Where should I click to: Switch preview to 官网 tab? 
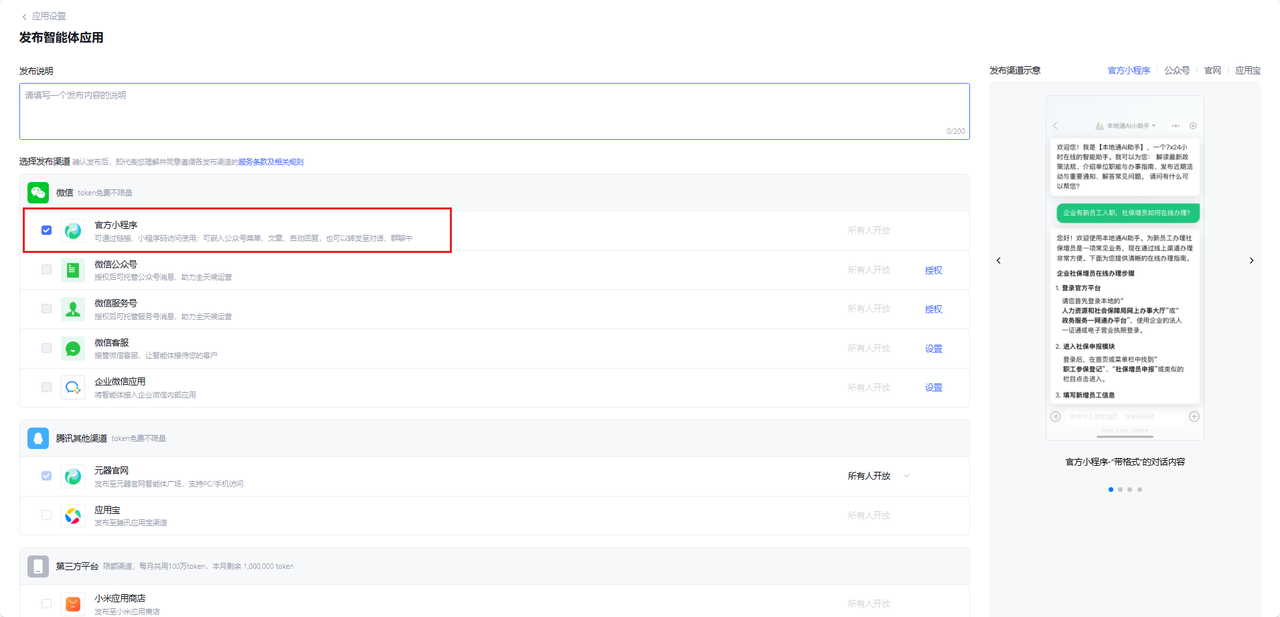1212,71
